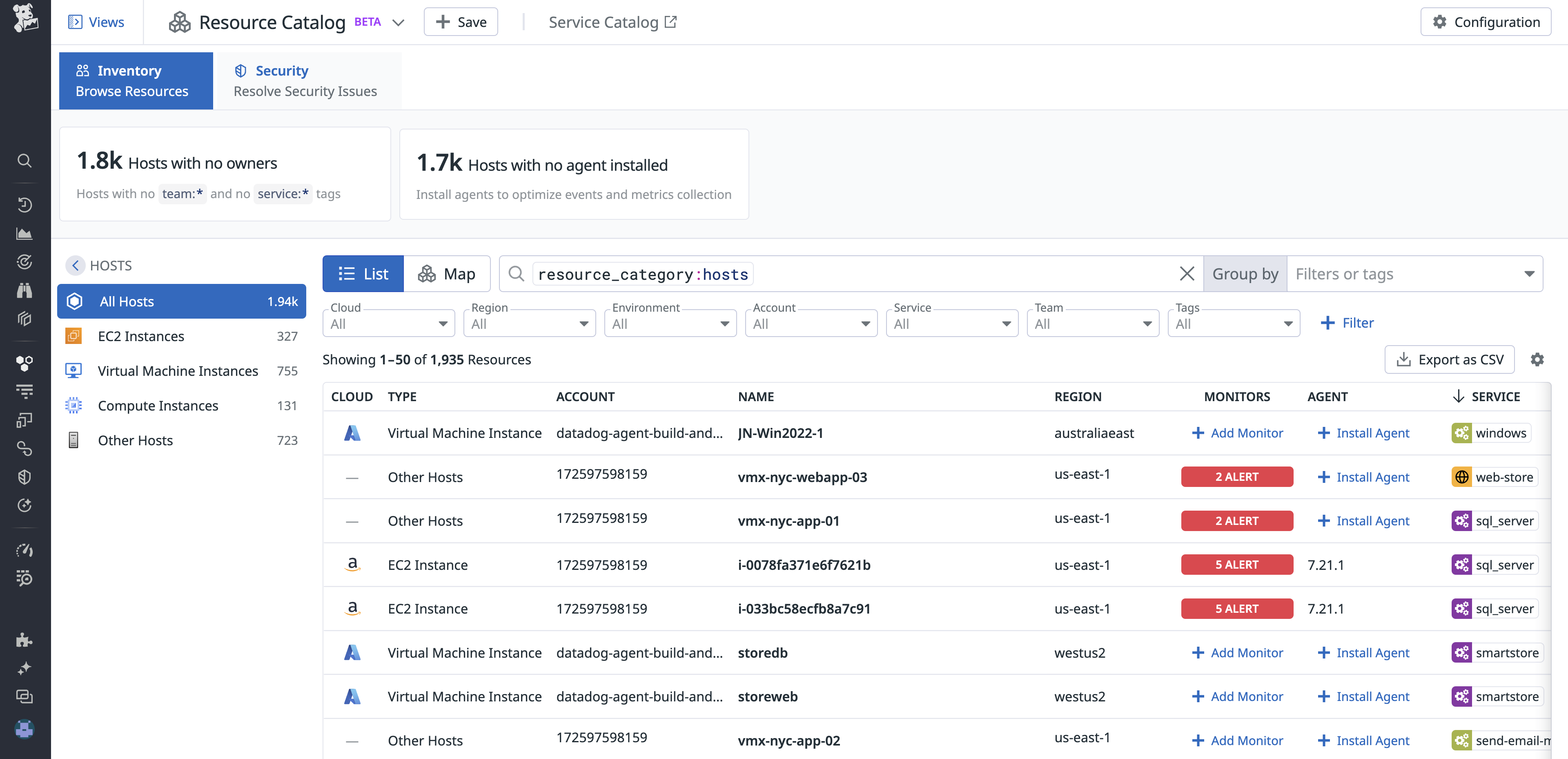Viewport: 1568px width, 759px height.
Task: Click the Save button
Action: pos(461,21)
